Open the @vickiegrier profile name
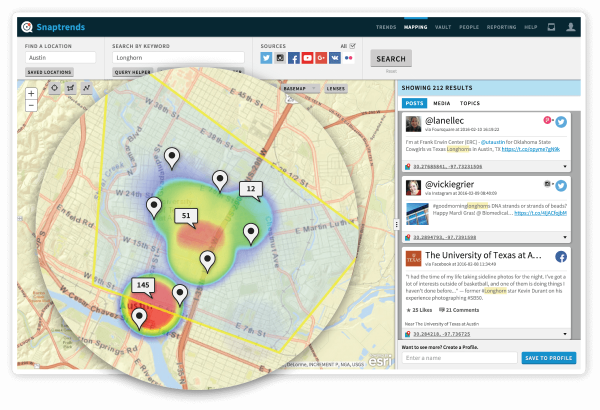The height and width of the screenshot is (410, 600). (x=450, y=185)
